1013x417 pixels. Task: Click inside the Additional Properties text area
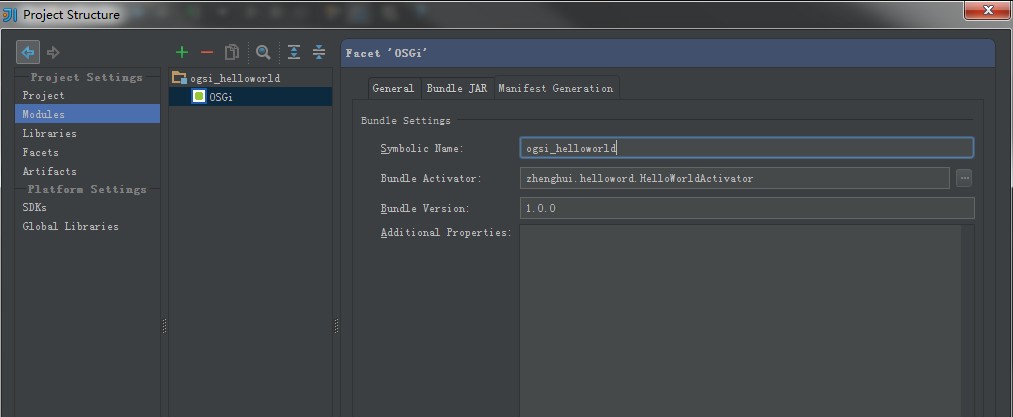(740, 321)
